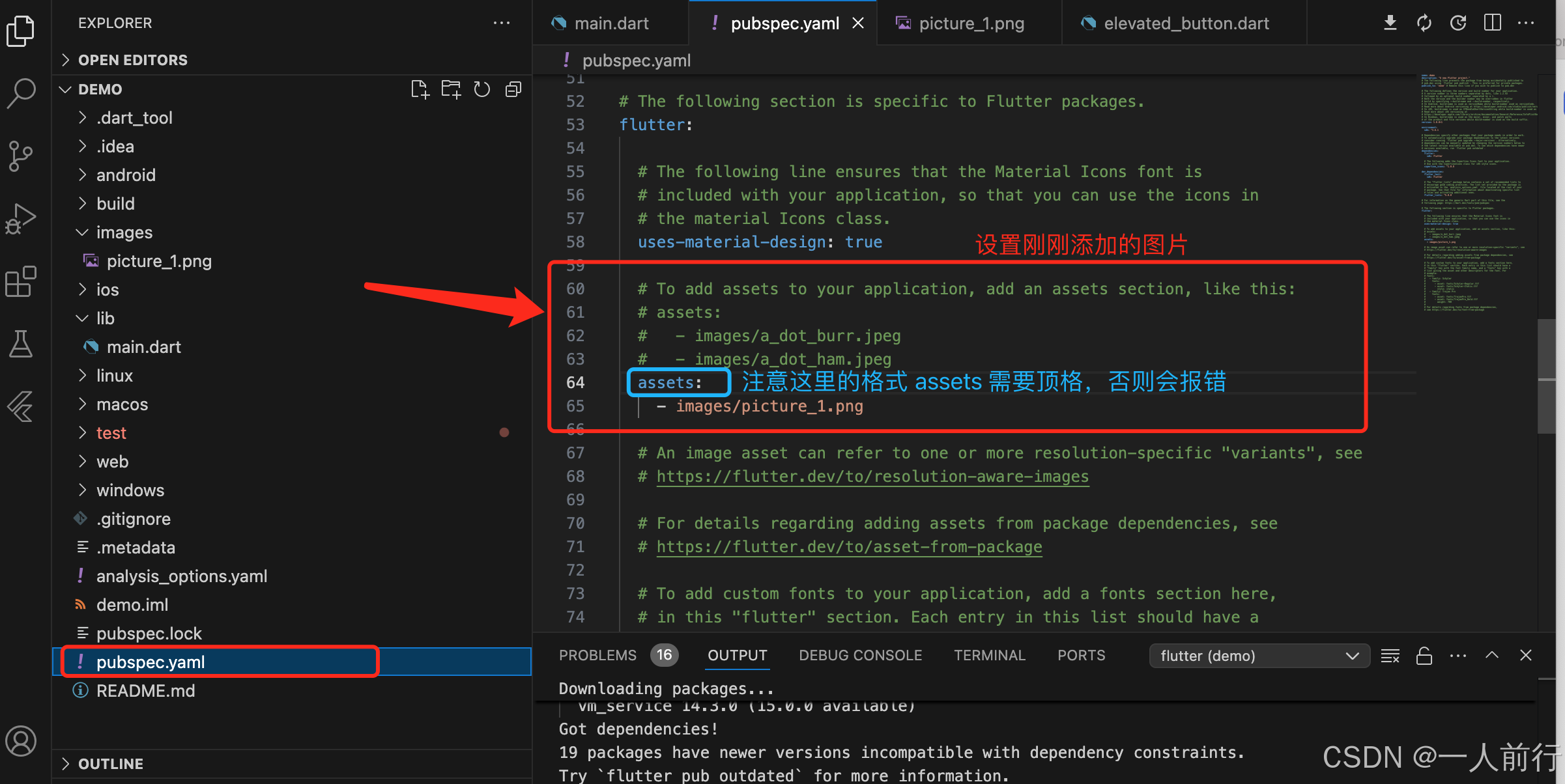
Task: Open the TERMINAL panel tab
Action: click(x=990, y=655)
